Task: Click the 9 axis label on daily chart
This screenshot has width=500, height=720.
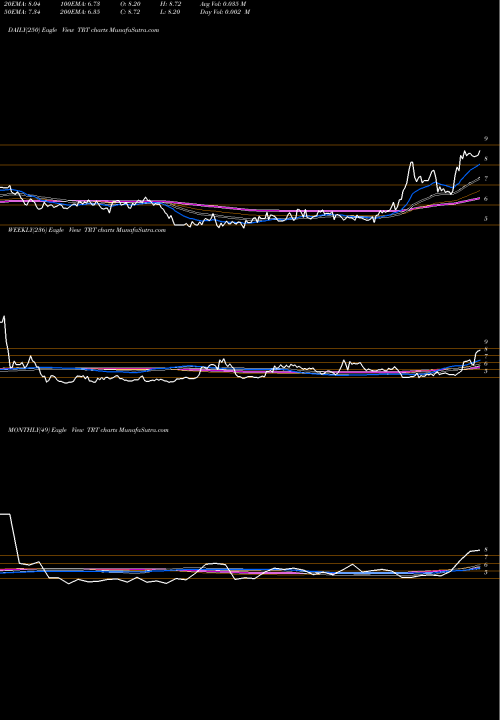Action: pos(486,138)
